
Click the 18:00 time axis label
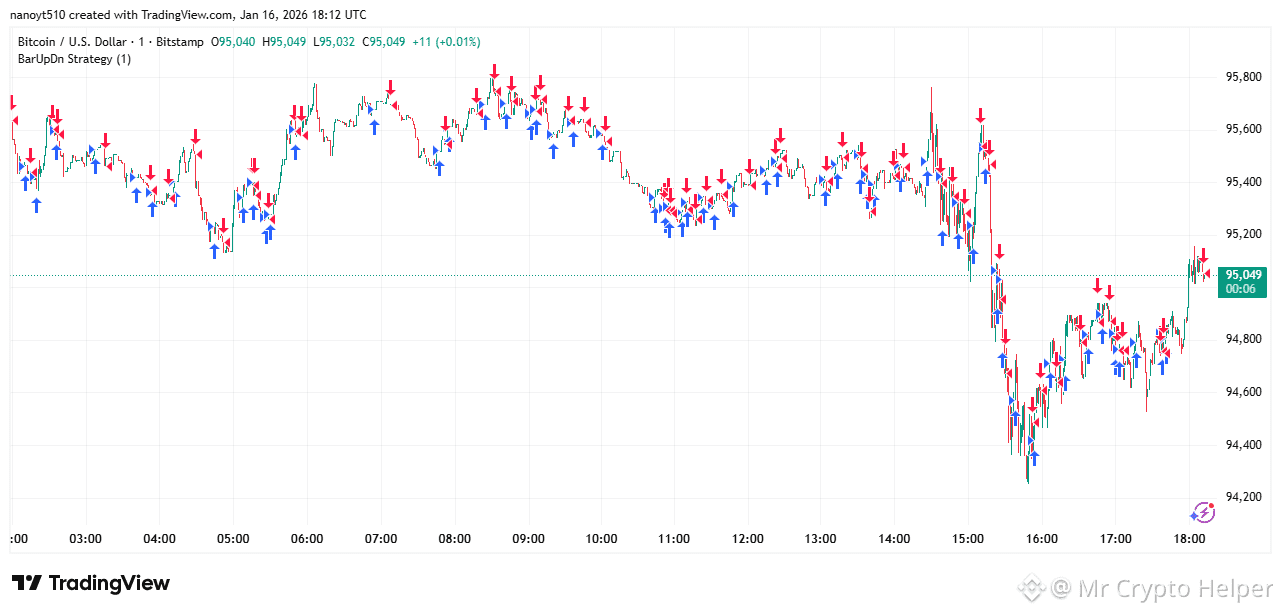pos(1189,538)
